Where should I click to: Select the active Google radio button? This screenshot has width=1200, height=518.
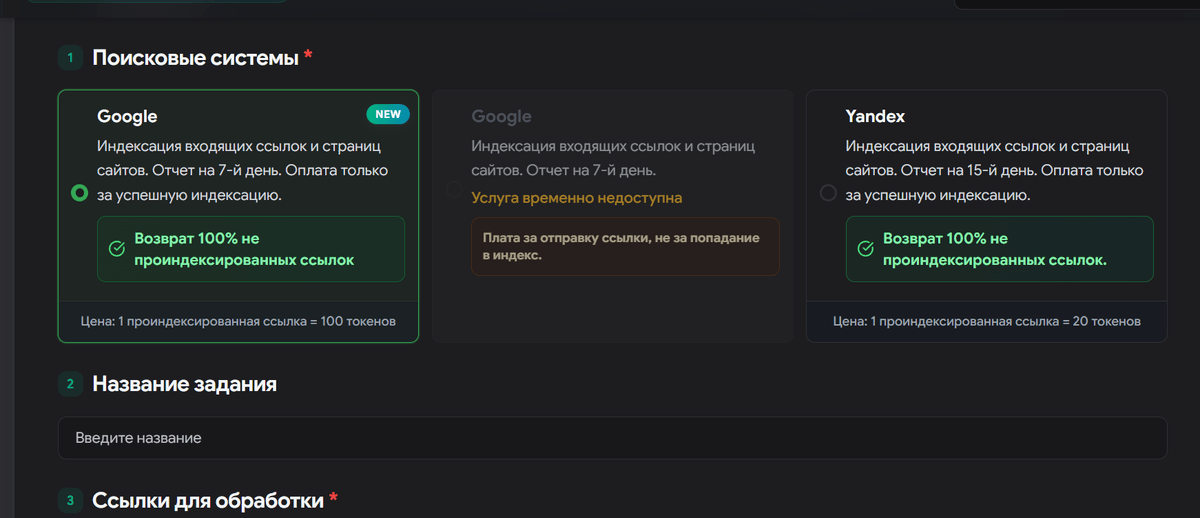tap(81, 193)
